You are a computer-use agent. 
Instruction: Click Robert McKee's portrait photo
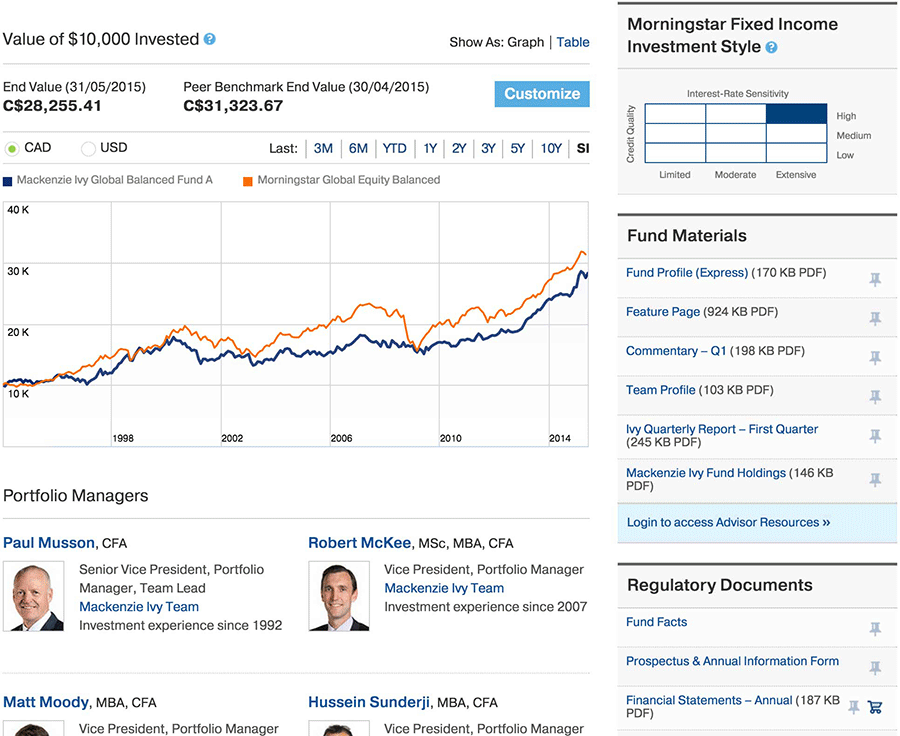pyautogui.click(x=339, y=596)
